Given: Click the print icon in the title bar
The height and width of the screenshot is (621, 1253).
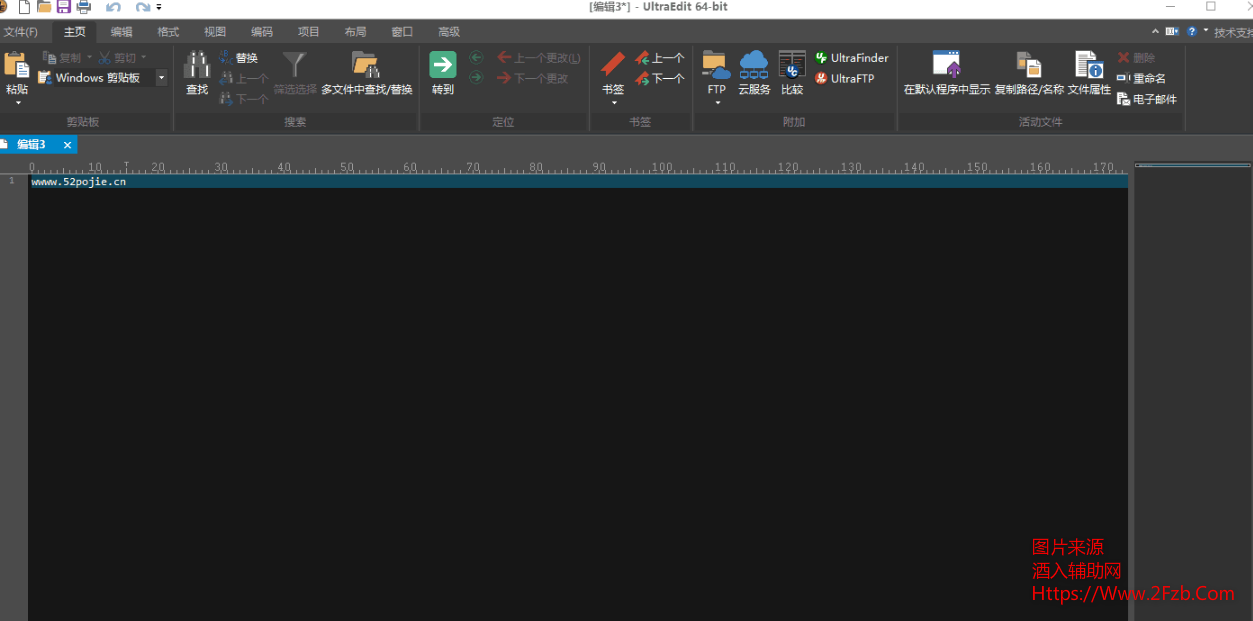Looking at the screenshot, I should 83,7.
